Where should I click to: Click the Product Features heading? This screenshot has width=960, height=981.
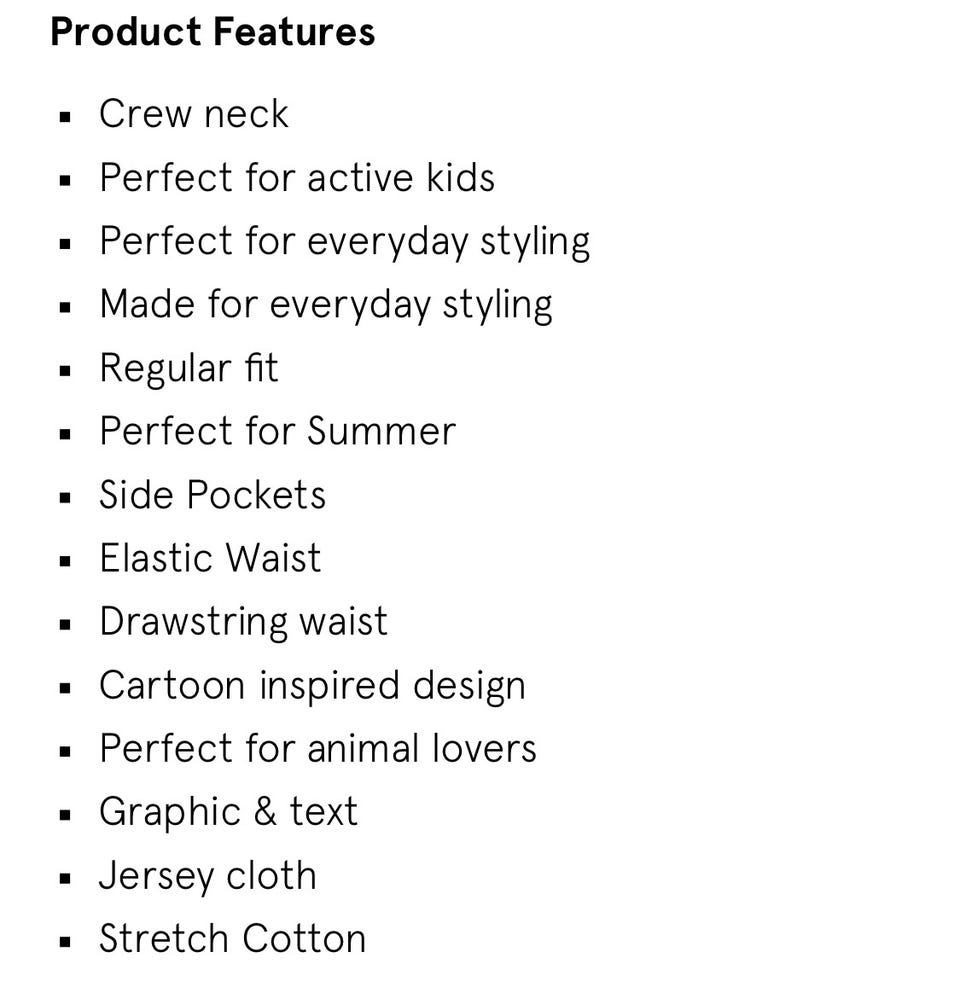(x=212, y=32)
